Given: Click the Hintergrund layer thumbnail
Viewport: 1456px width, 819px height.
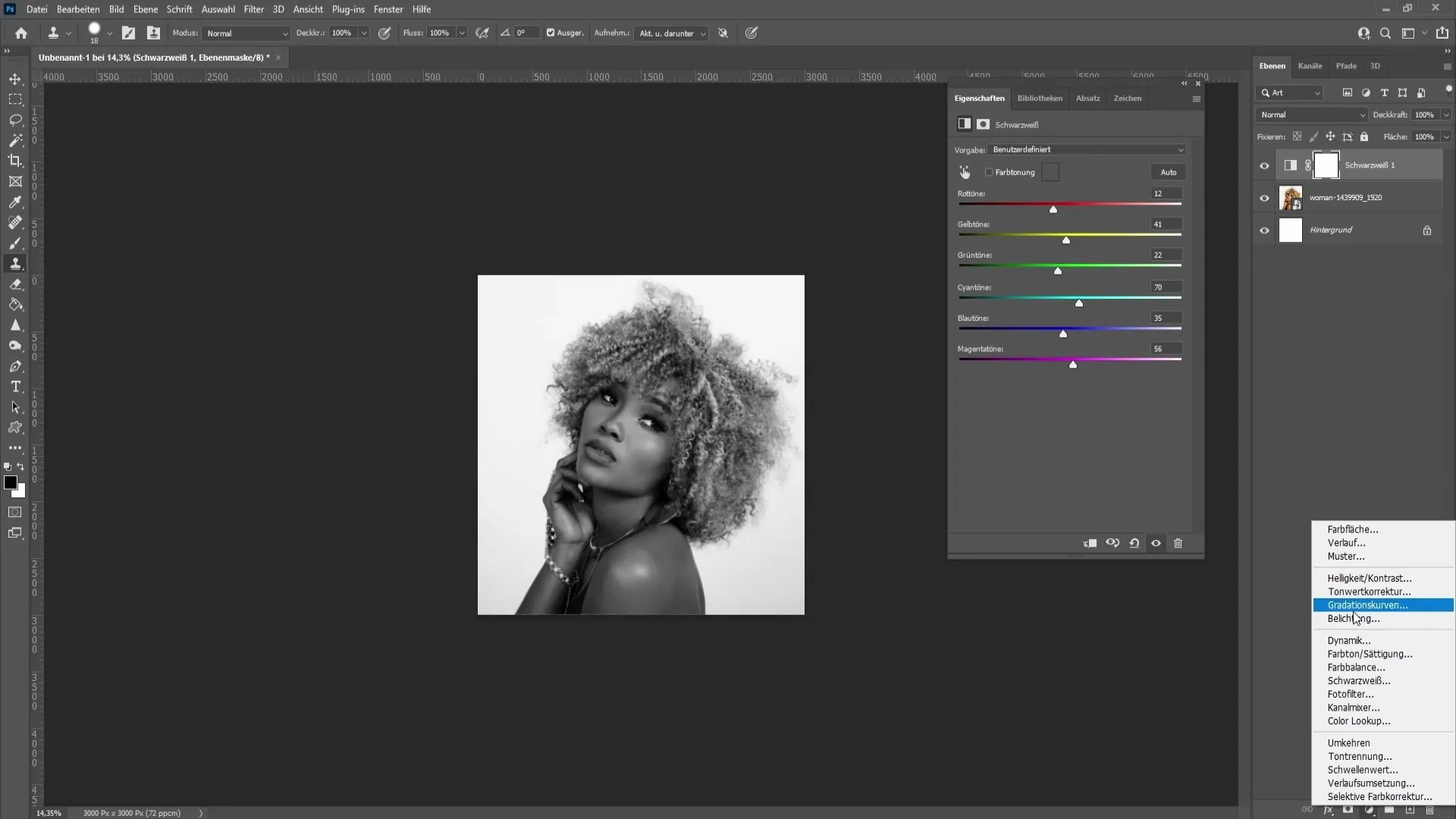Looking at the screenshot, I should click(1291, 229).
